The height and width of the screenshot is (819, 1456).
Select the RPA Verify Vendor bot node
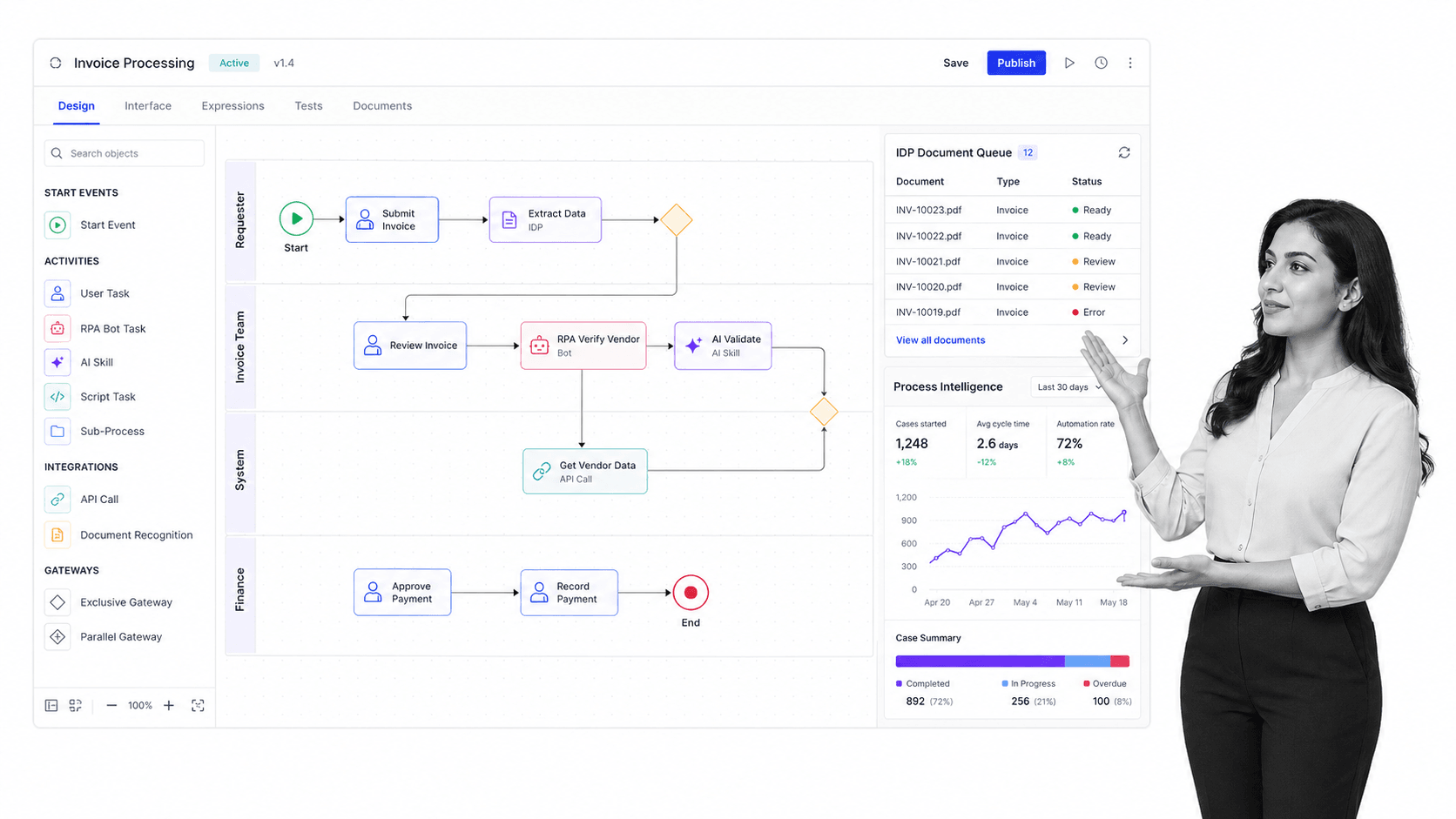click(x=583, y=346)
